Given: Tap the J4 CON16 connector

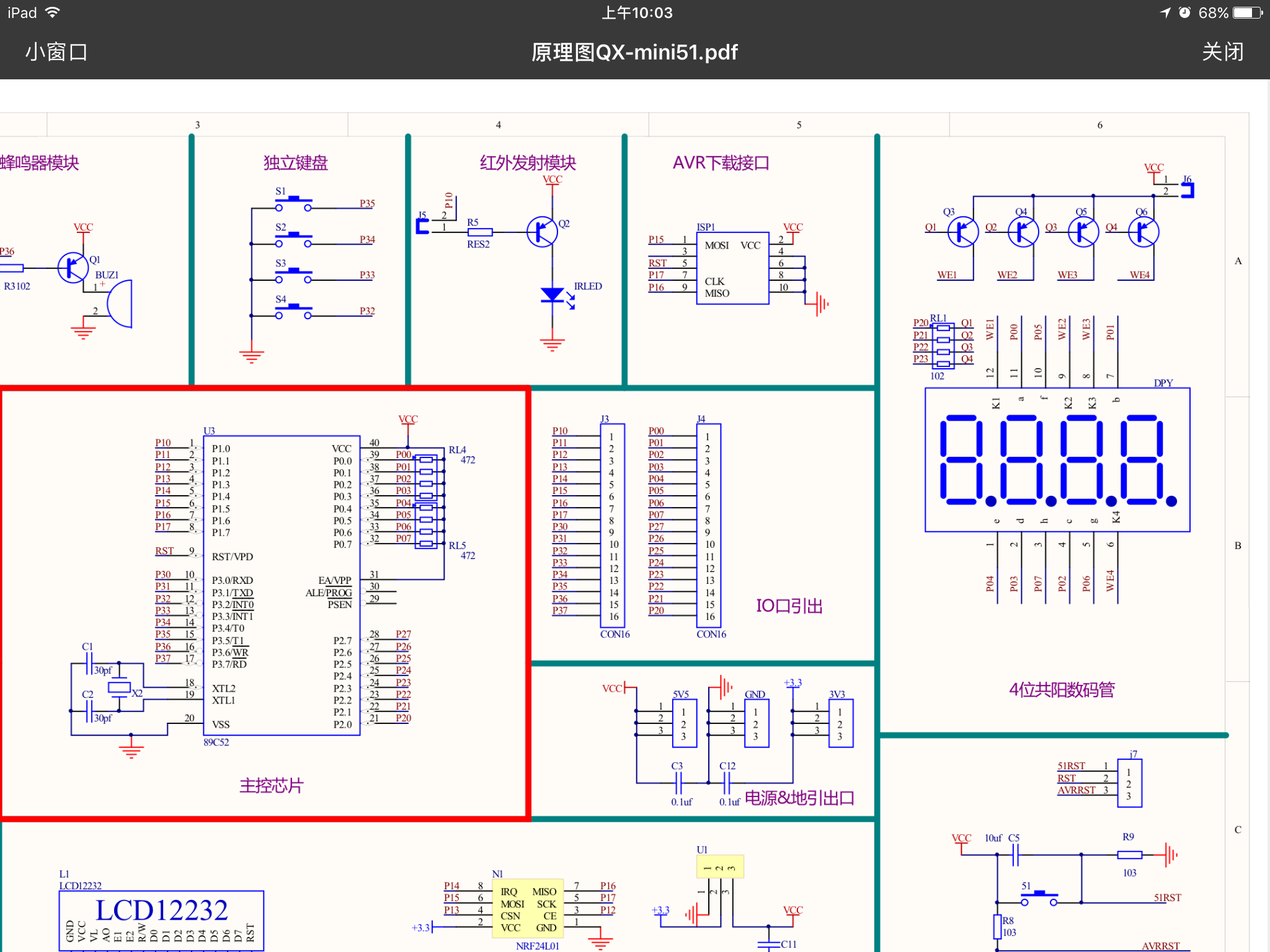Looking at the screenshot, I should [x=708, y=526].
